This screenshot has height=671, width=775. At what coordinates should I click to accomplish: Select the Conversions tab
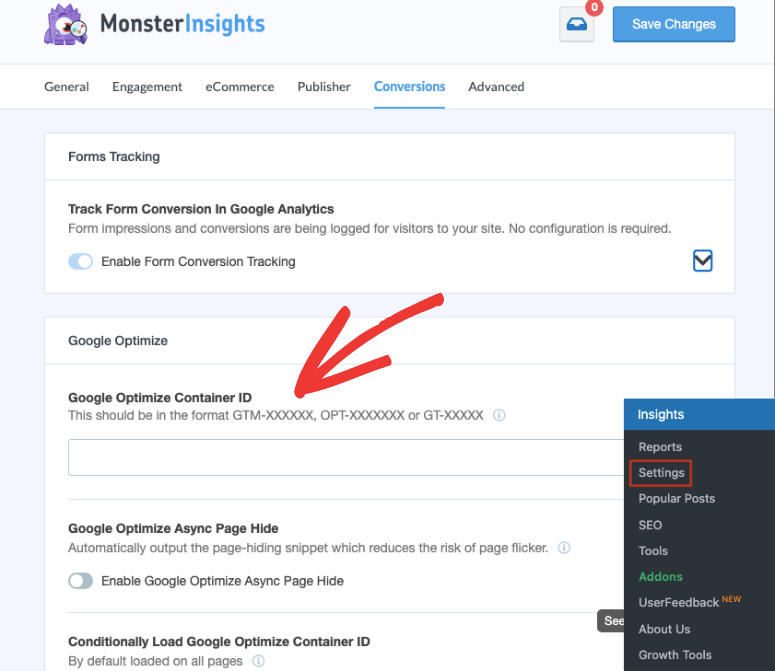[409, 86]
